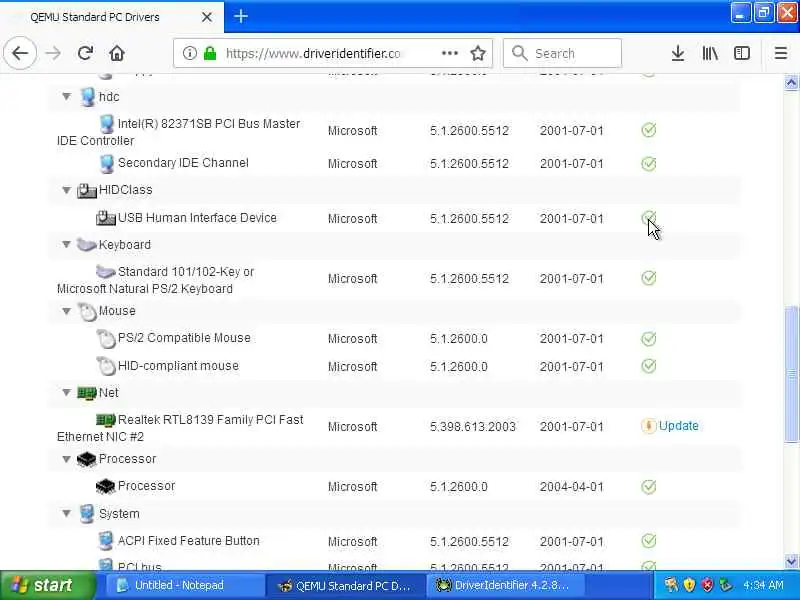Click the 2004-04-01 date cell

571,487
